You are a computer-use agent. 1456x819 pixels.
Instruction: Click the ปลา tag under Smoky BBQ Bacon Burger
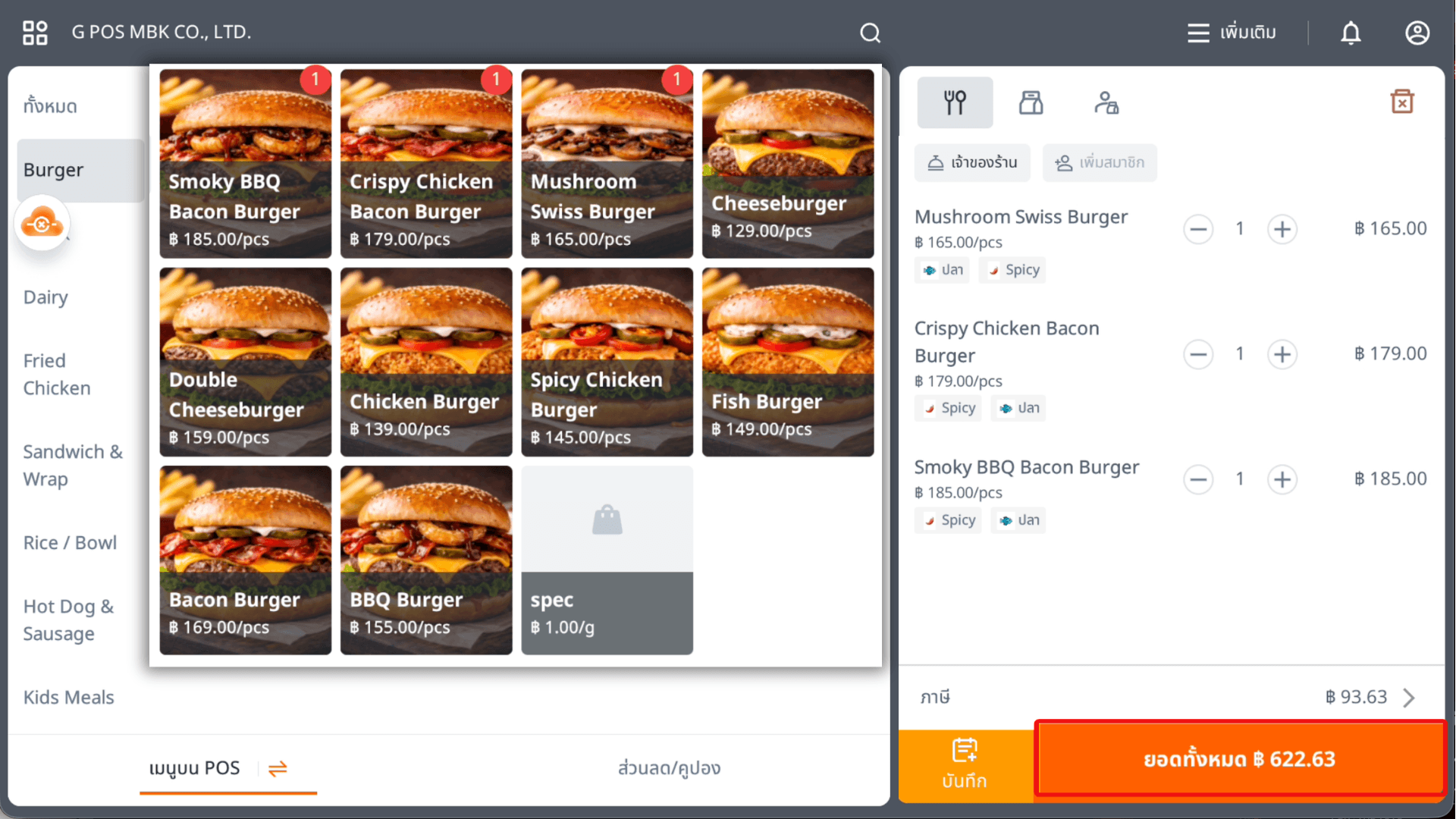1018,520
